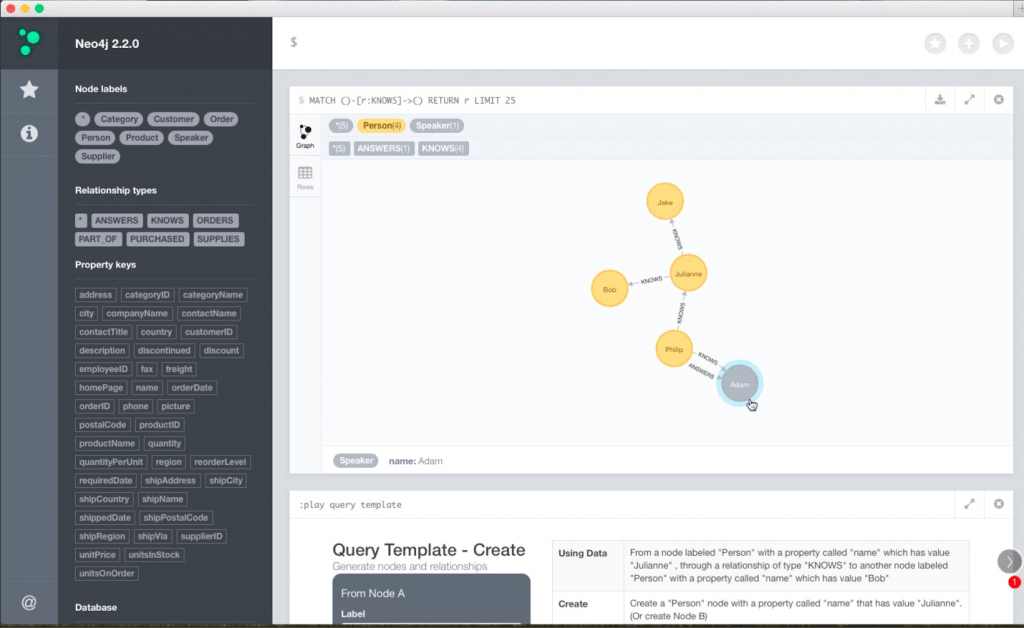Click the quantityPerUnit property key

pos(110,462)
